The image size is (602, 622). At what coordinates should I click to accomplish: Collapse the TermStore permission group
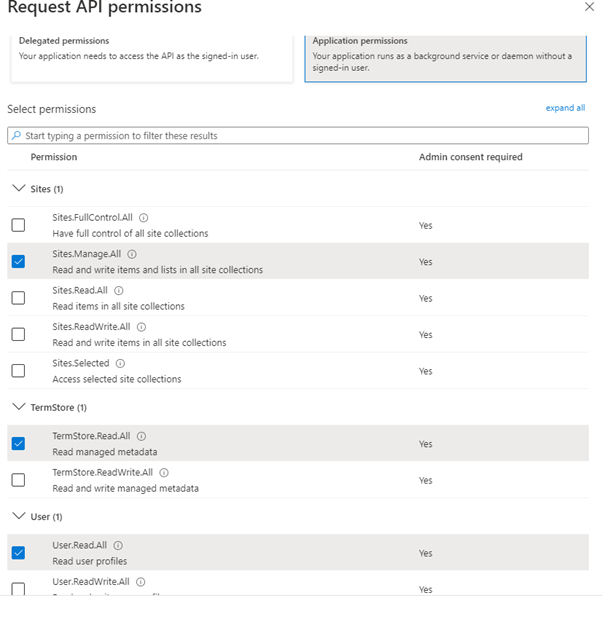(18, 407)
